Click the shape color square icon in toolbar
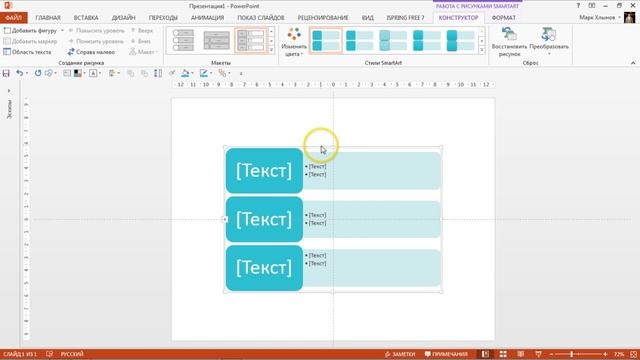Viewport: 640px width, 360px height. (78, 73)
